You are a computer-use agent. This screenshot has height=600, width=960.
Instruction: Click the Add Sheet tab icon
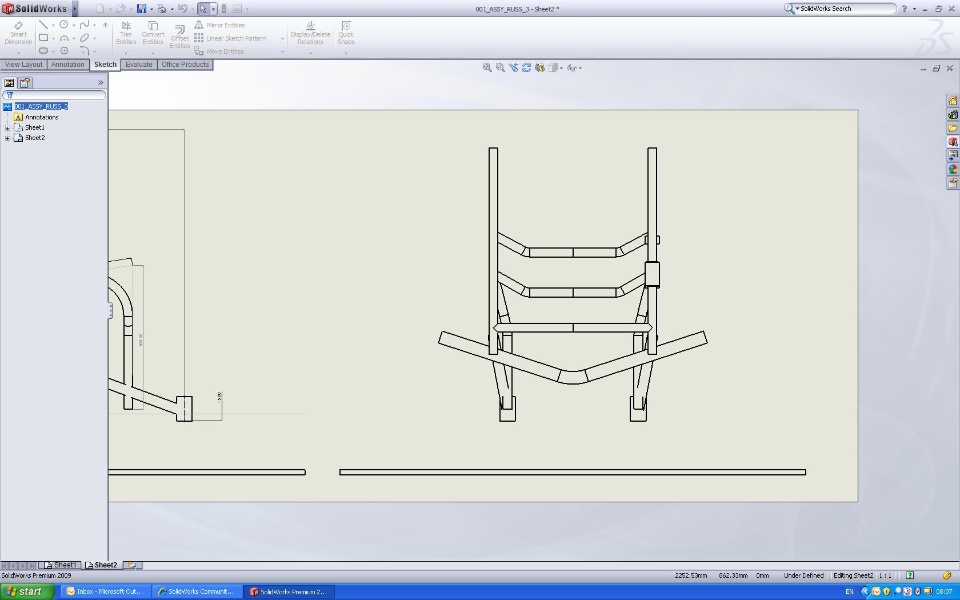[x=132, y=565]
